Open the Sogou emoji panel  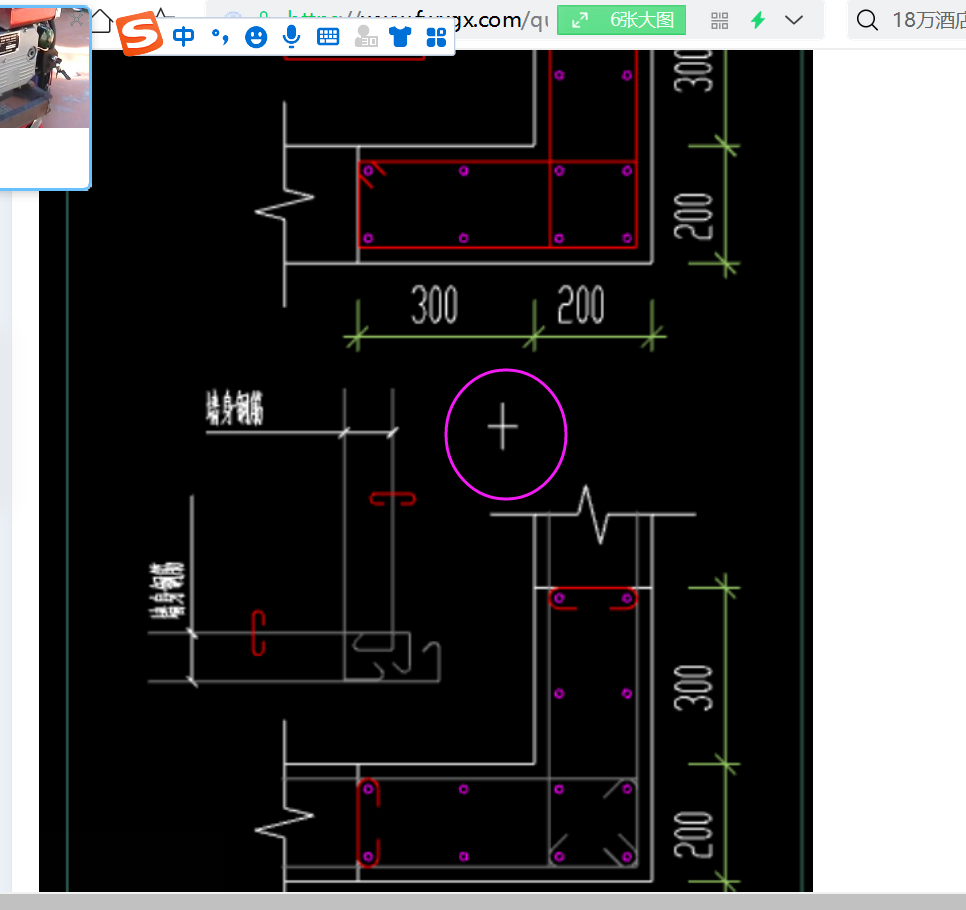(x=256, y=38)
